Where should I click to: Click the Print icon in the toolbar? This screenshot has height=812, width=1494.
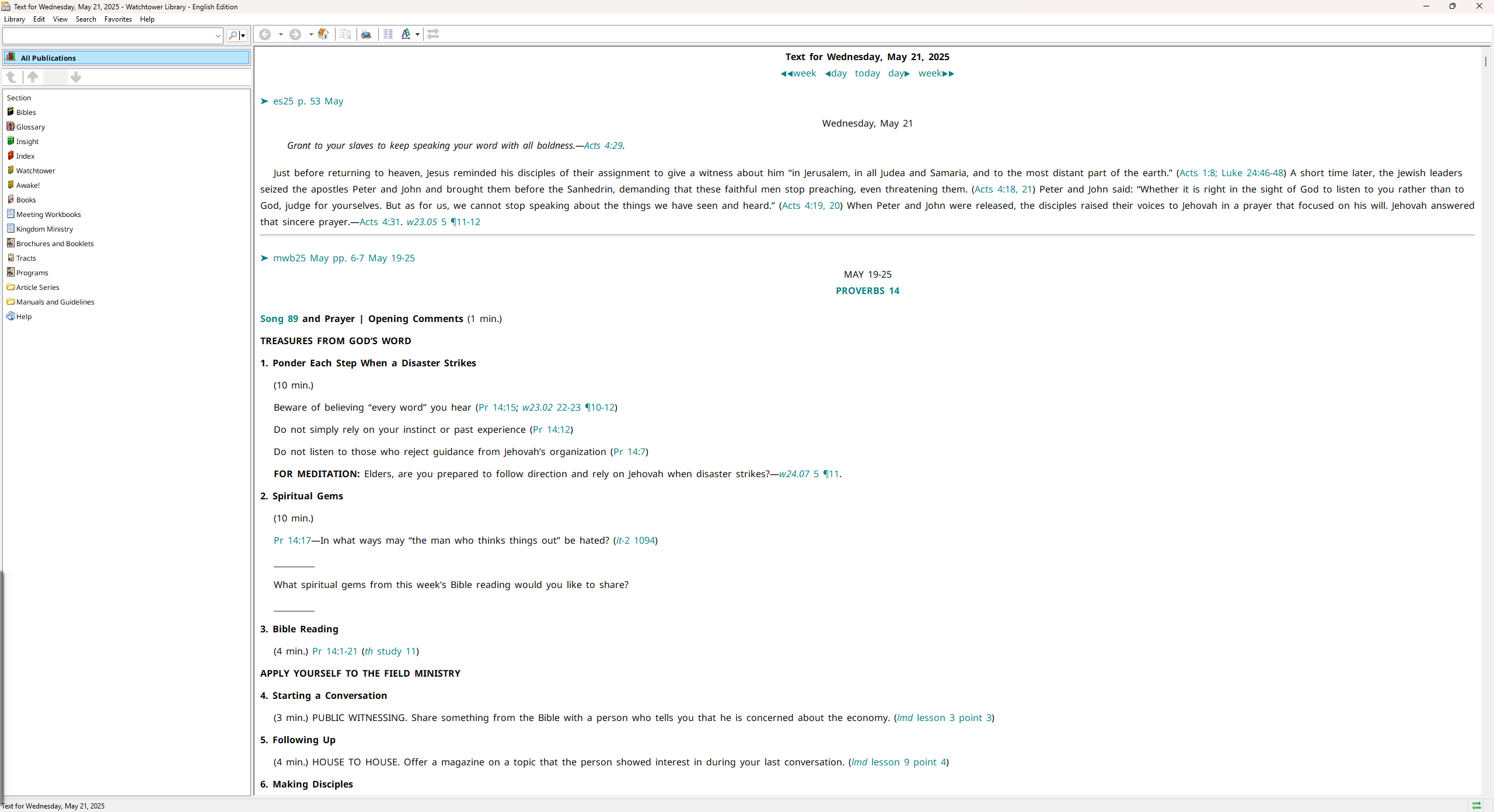(366, 34)
